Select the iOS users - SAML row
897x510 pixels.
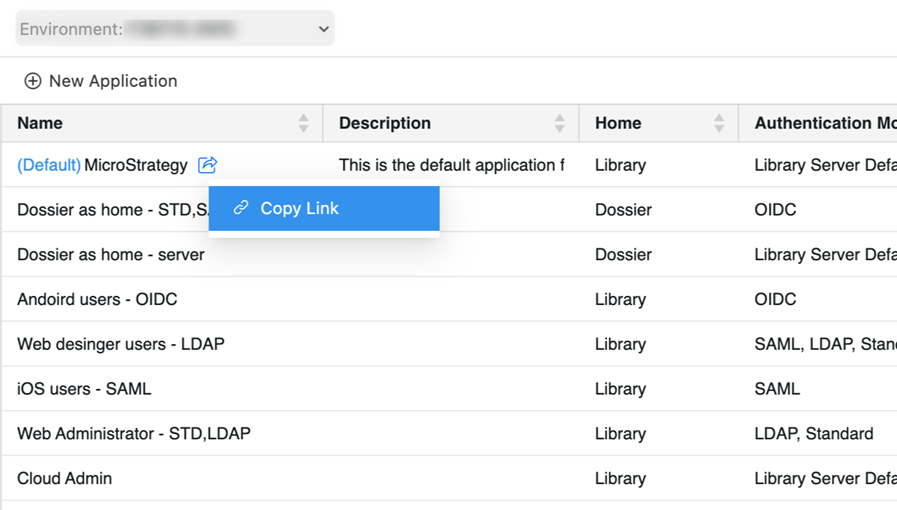[84, 389]
